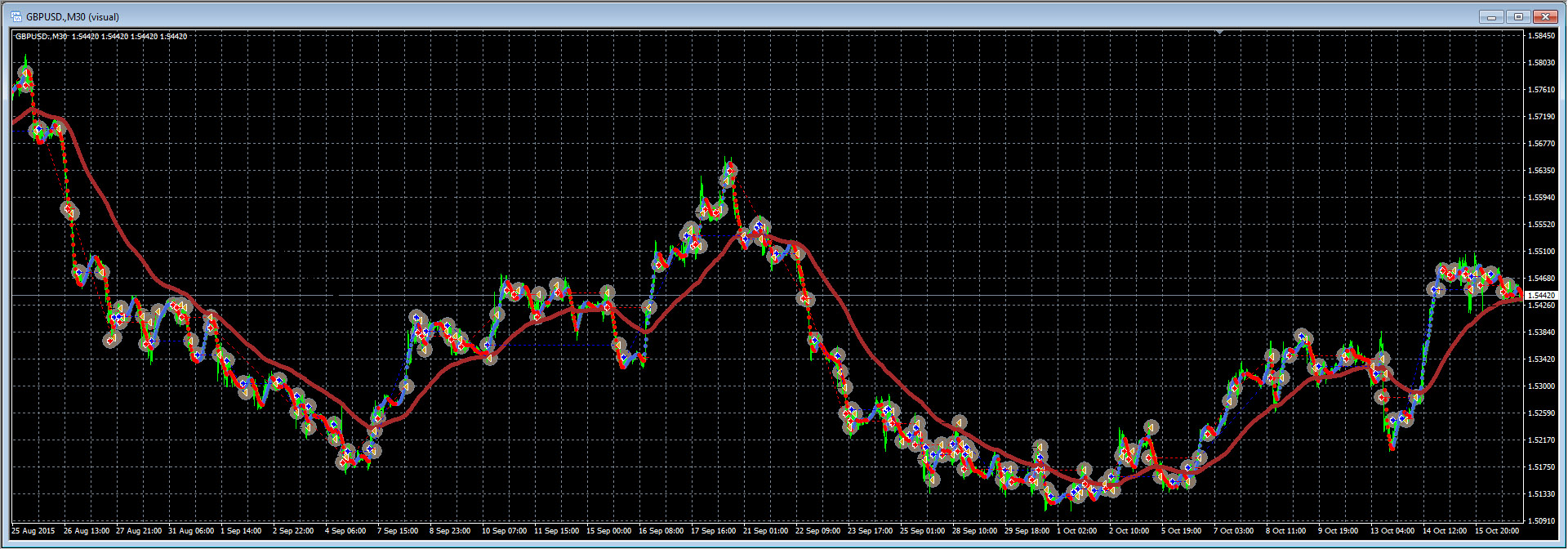Select the 1.55100 price label on scale
The height and width of the screenshot is (549, 1568).
tap(1541, 252)
